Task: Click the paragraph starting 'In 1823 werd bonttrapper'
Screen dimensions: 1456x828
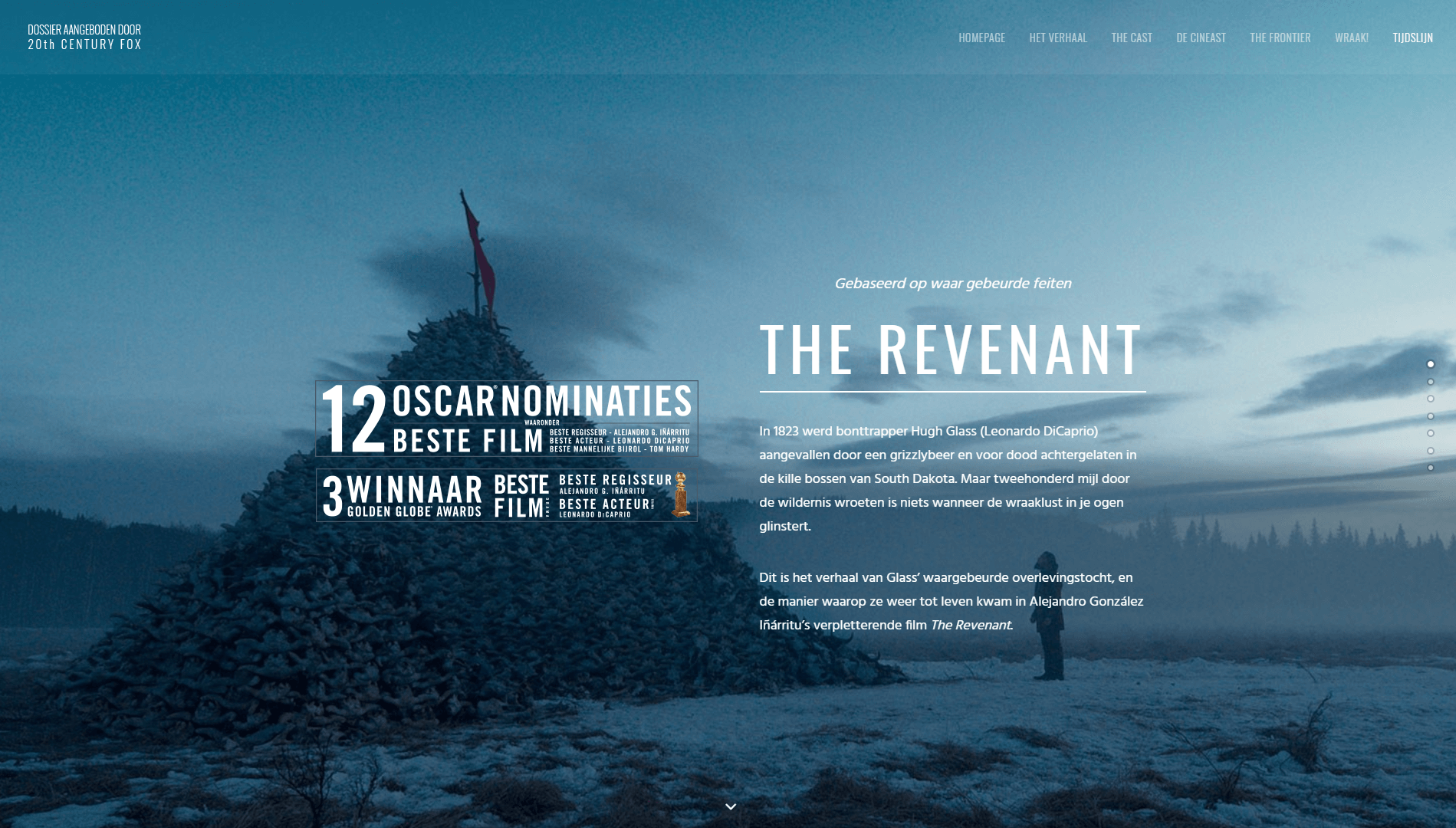Action: click(949, 478)
